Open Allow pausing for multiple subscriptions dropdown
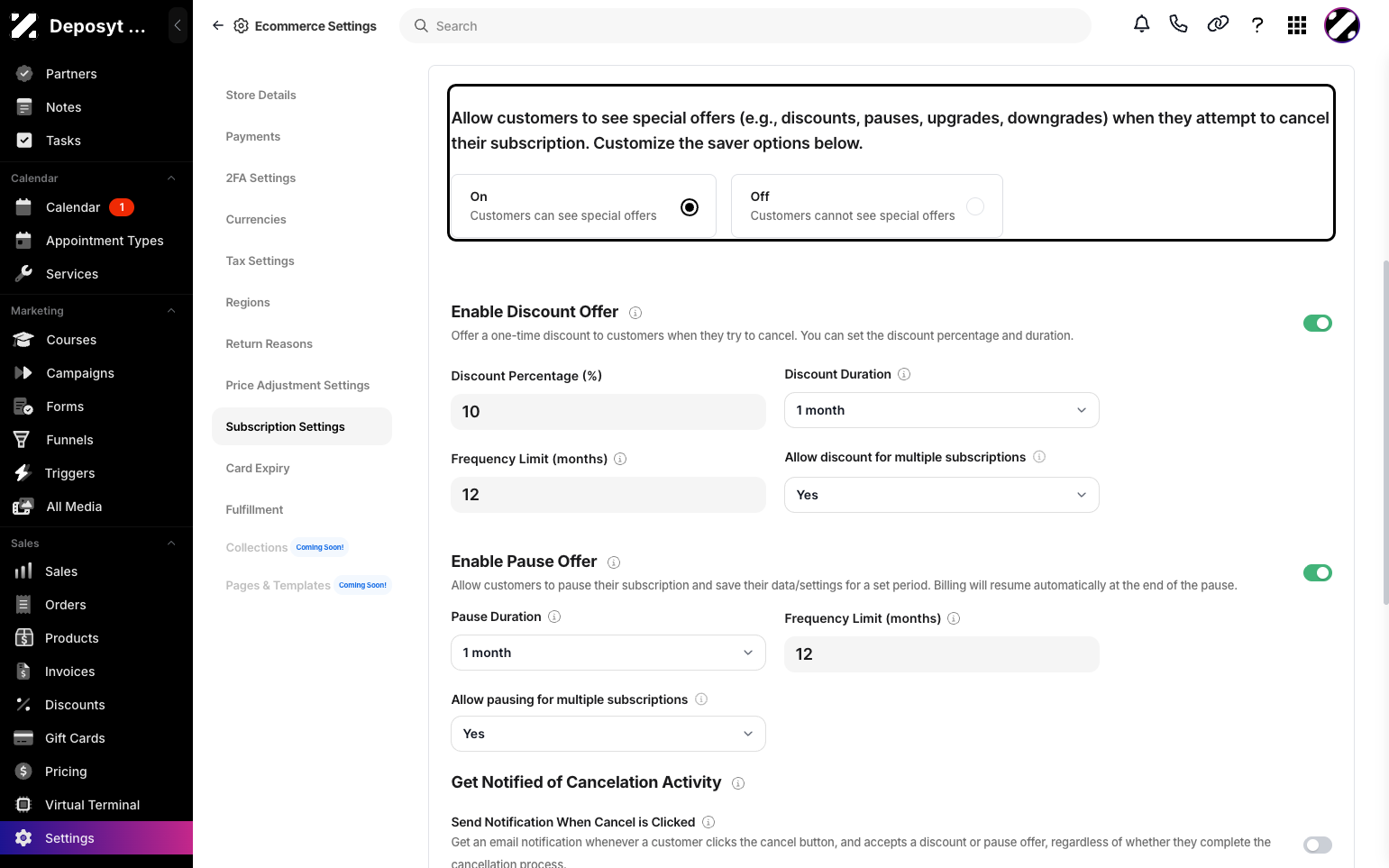 [x=608, y=734]
